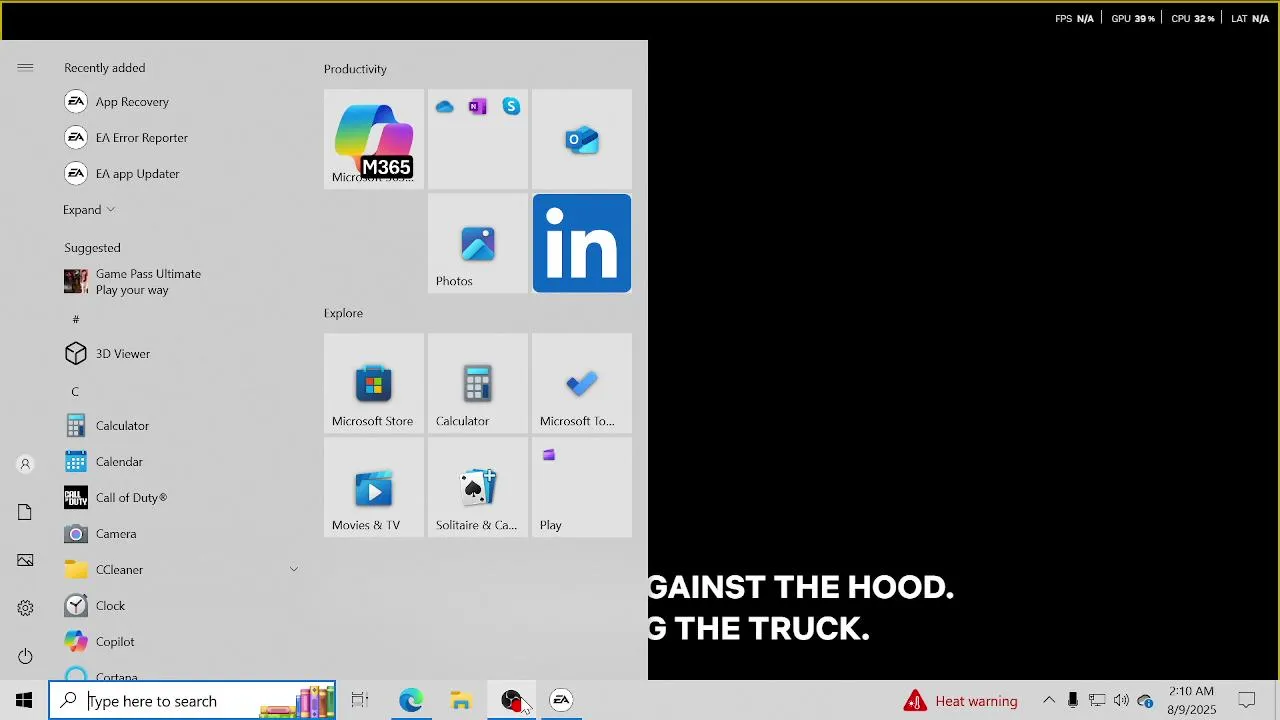Open Documents from Start sidebar
The width and height of the screenshot is (1280, 720).
pos(25,512)
